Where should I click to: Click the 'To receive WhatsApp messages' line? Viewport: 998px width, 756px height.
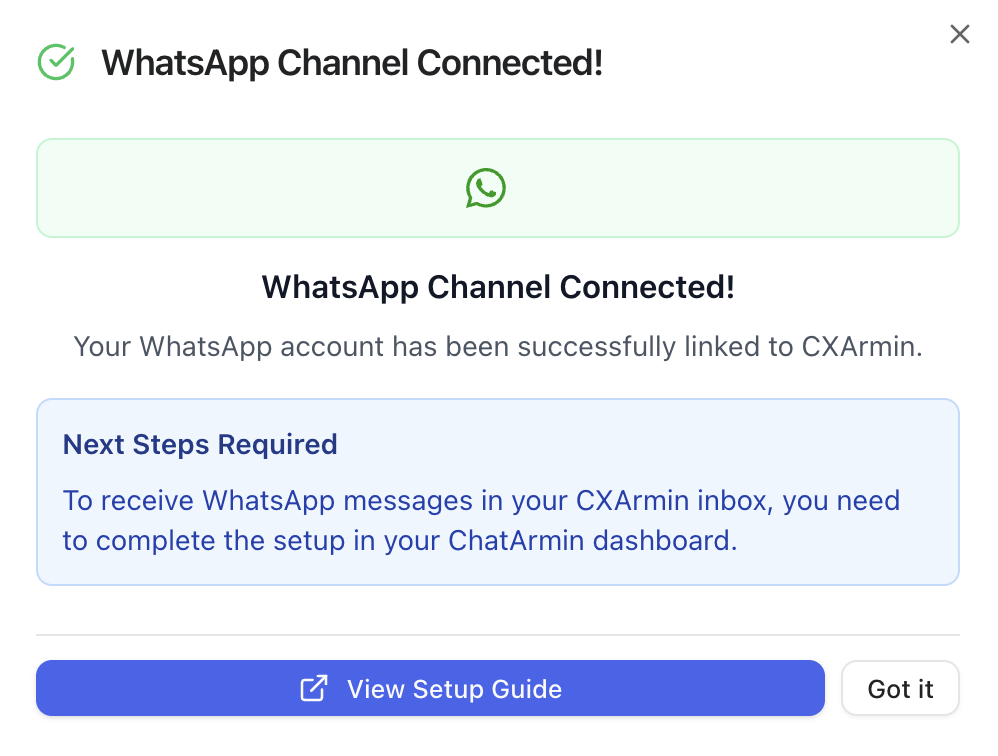point(300,500)
